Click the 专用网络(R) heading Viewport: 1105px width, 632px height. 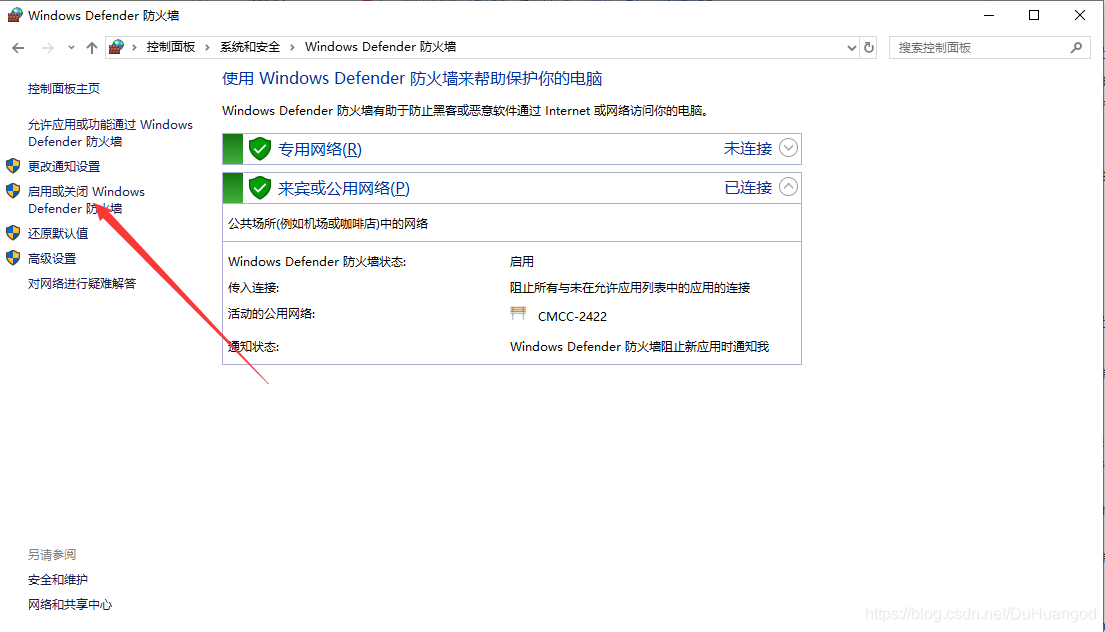pyautogui.click(x=319, y=149)
